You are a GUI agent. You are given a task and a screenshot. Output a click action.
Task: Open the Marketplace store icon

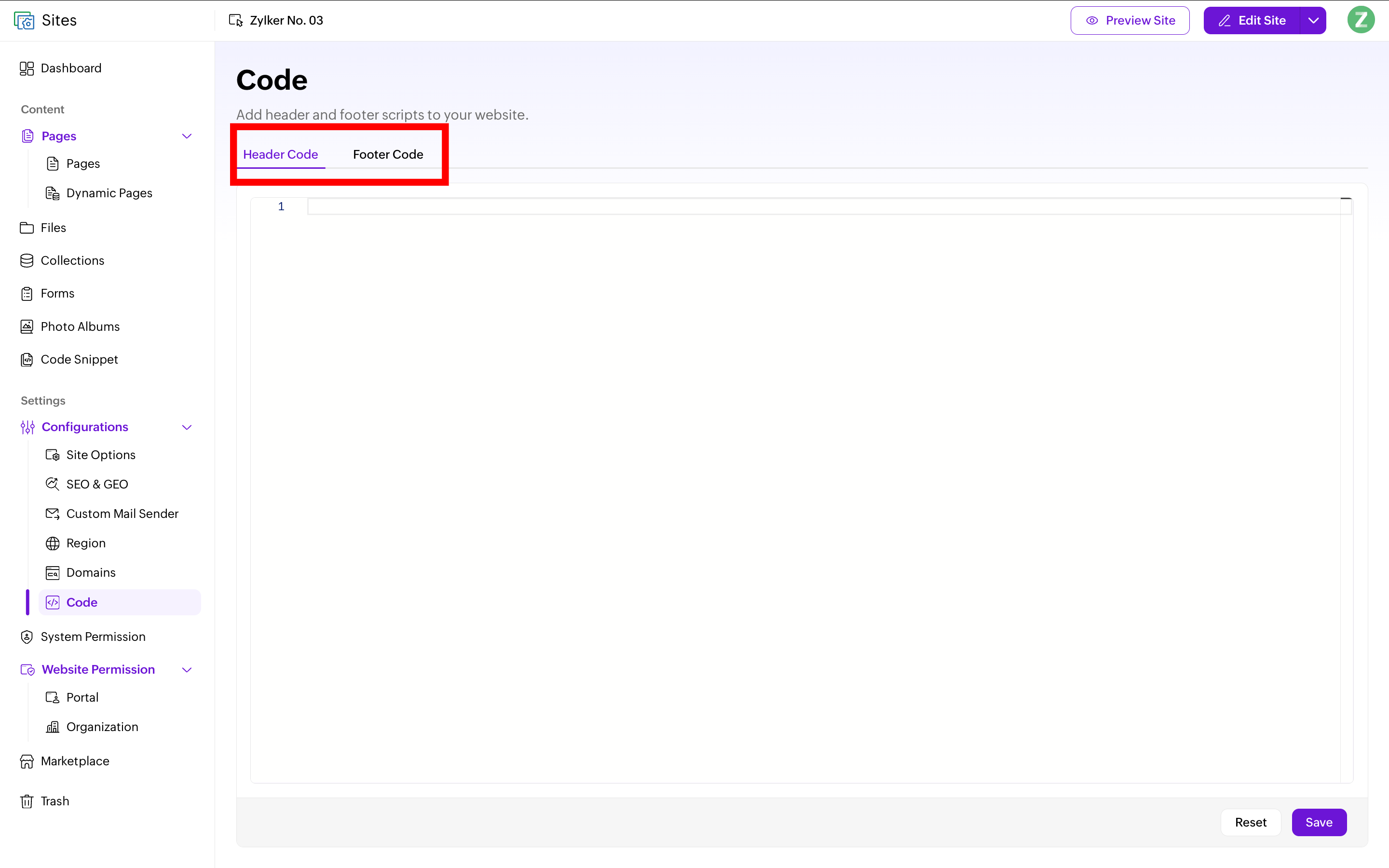(x=27, y=761)
